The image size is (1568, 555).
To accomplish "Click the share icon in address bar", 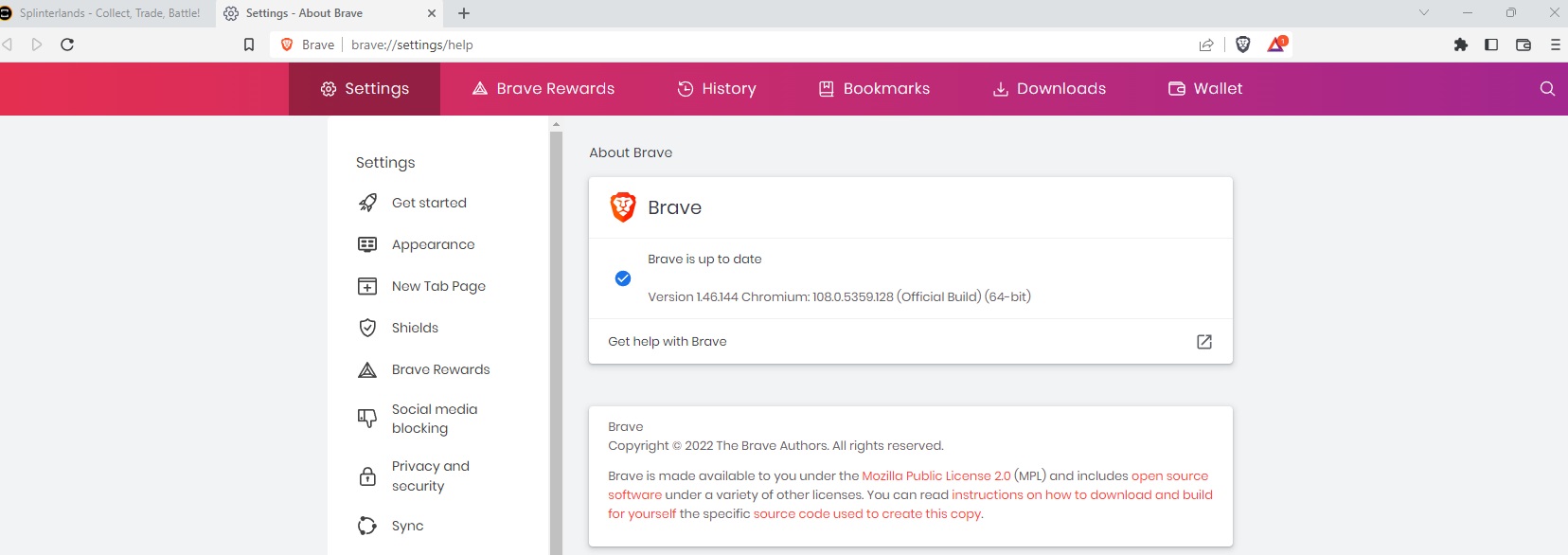I will click(x=1206, y=45).
